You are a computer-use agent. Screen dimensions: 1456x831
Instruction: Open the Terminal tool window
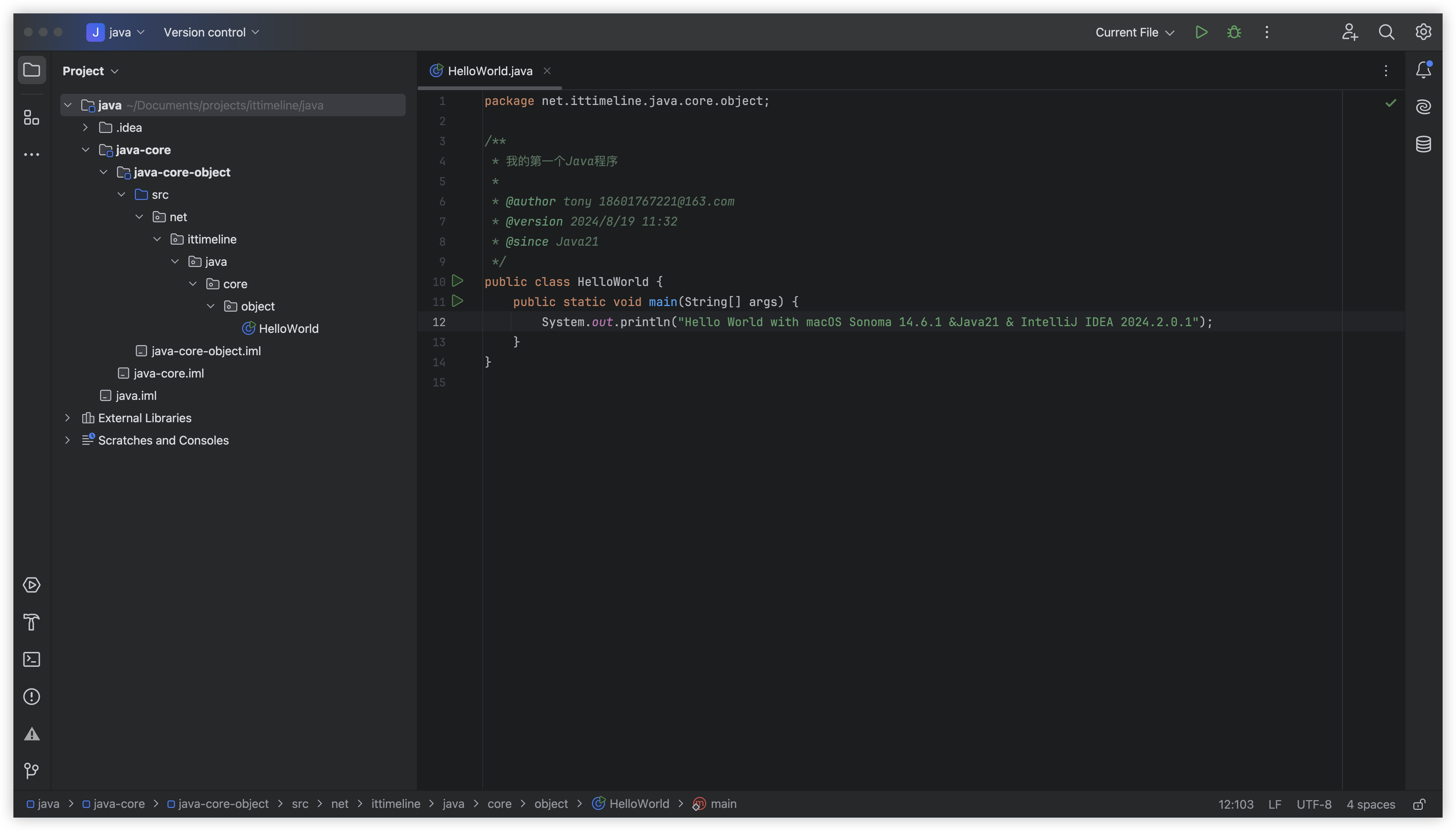31,659
